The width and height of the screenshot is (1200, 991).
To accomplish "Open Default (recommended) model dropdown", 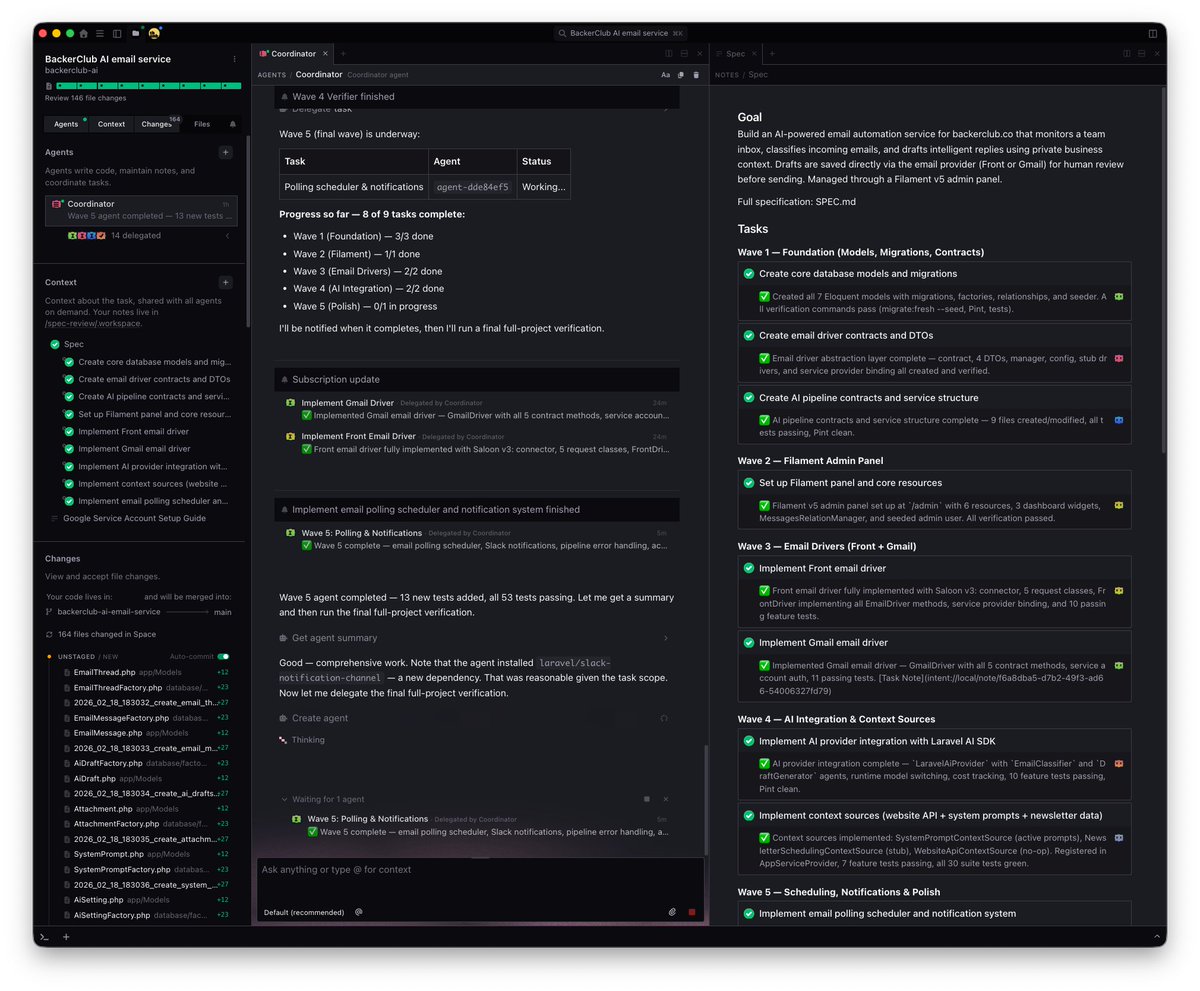I will click(304, 912).
